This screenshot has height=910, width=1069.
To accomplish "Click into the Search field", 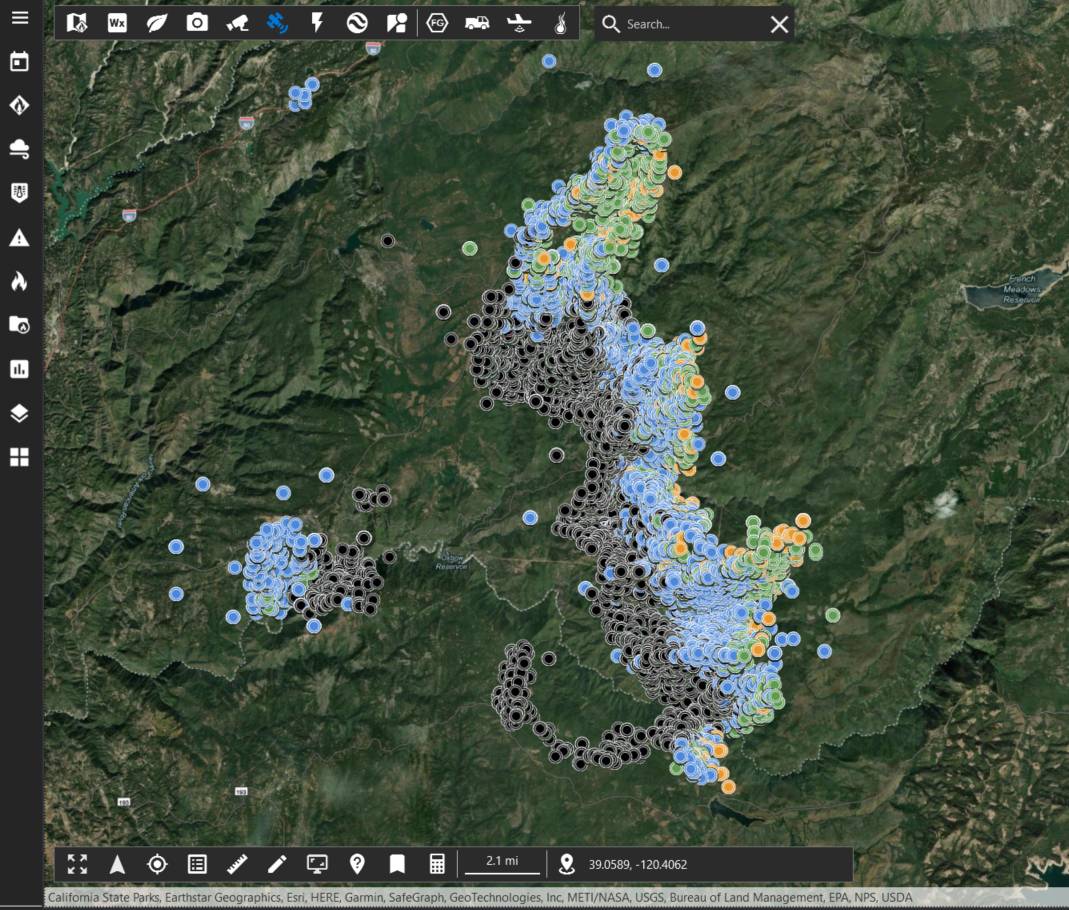I will pos(690,24).
